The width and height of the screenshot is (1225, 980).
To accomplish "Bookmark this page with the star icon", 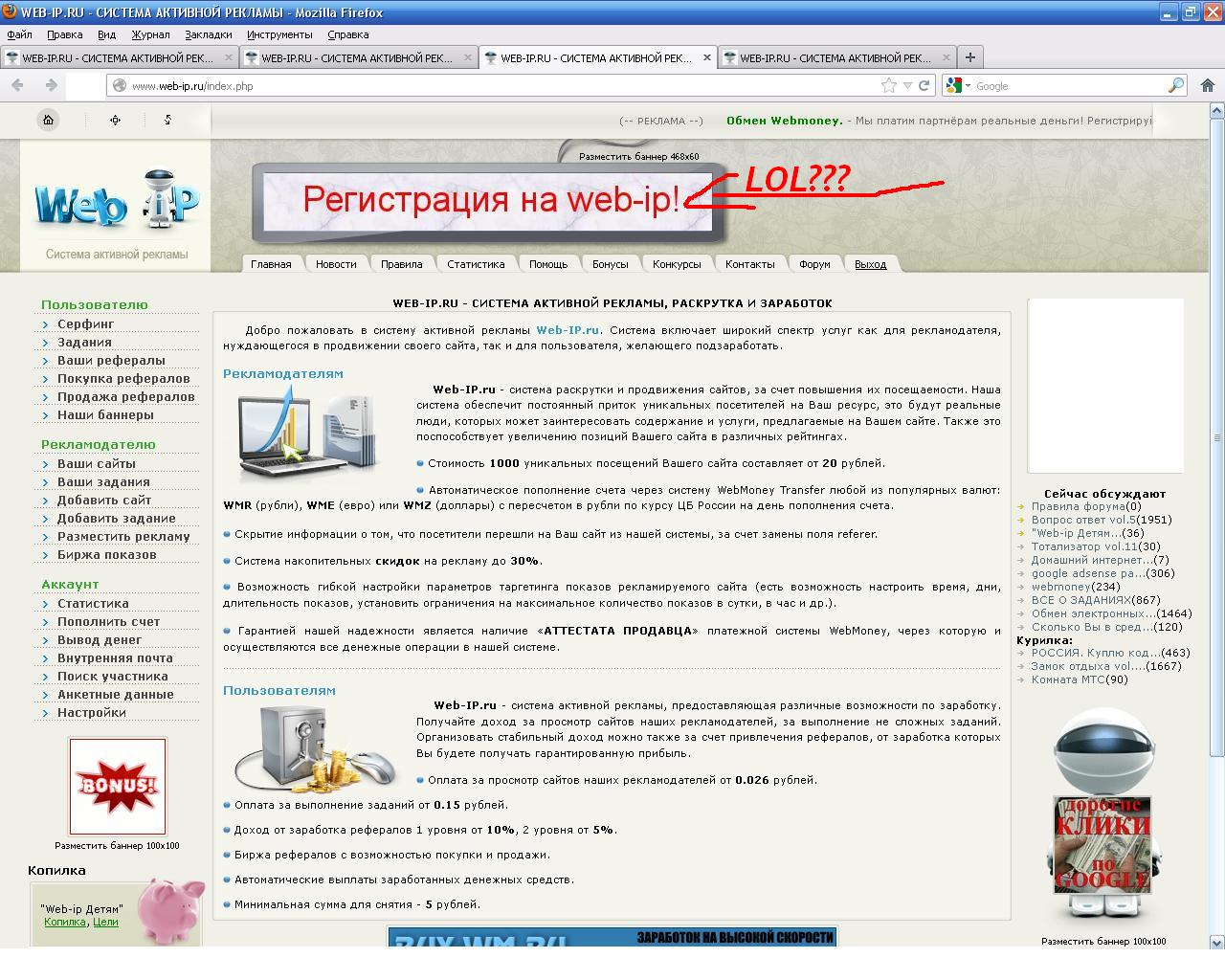I will (x=889, y=85).
